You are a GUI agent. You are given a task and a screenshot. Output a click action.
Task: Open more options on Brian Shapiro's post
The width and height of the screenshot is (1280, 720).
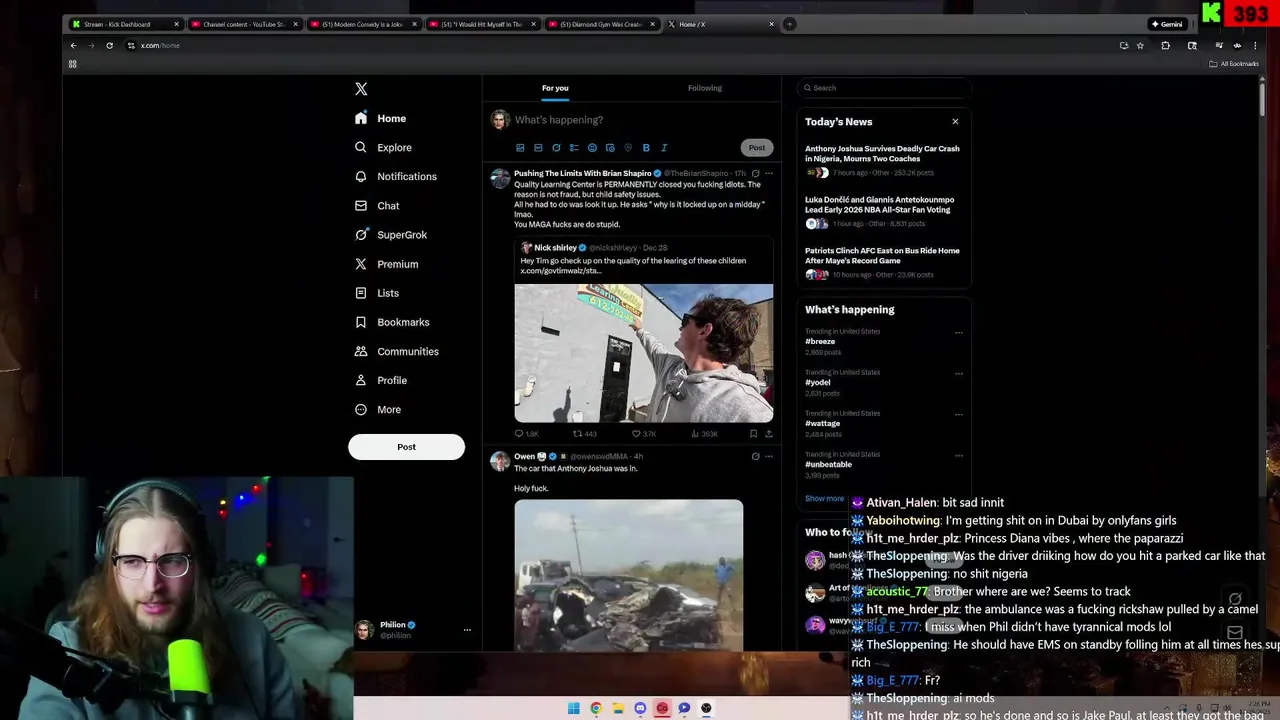(768, 174)
